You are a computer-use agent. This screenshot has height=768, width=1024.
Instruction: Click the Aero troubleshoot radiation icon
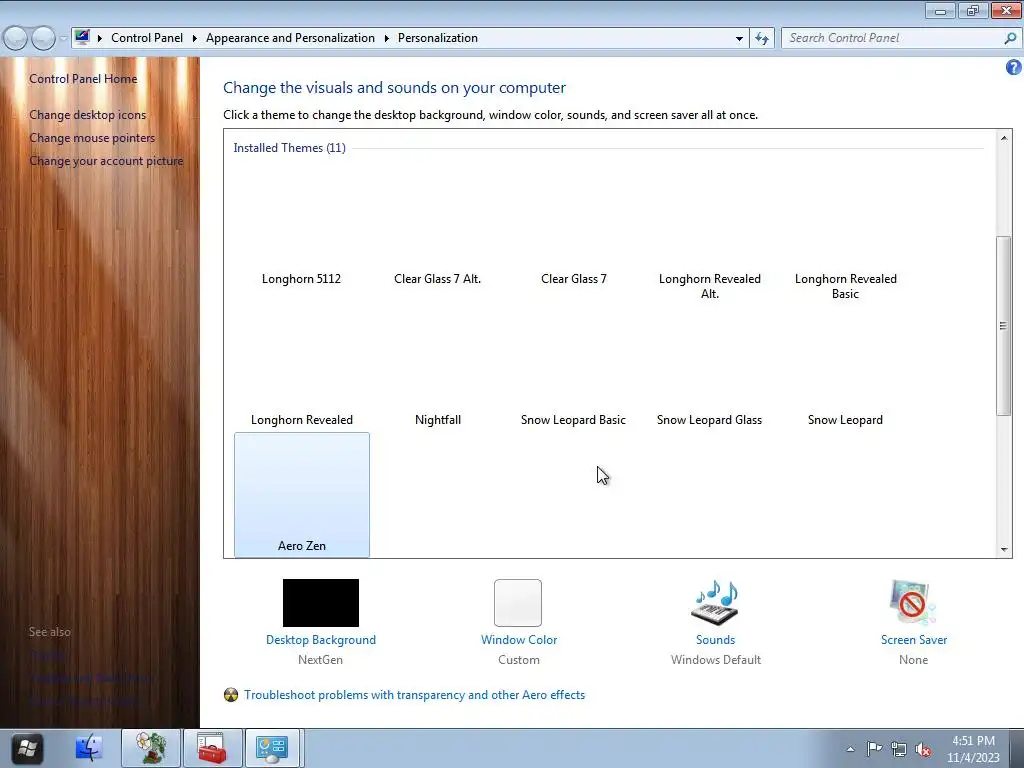[x=231, y=695]
